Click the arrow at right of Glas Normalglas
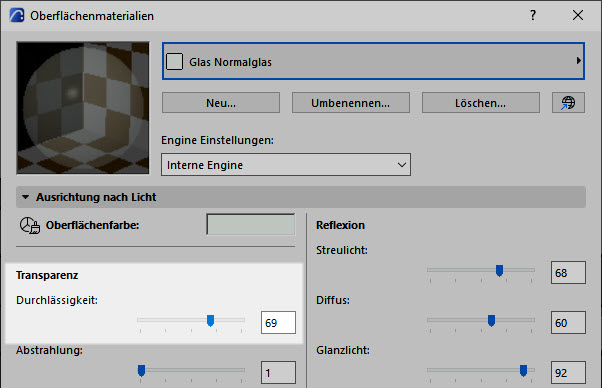Image resolution: width=602 pixels, height=388 pixels. coord(578,61)
